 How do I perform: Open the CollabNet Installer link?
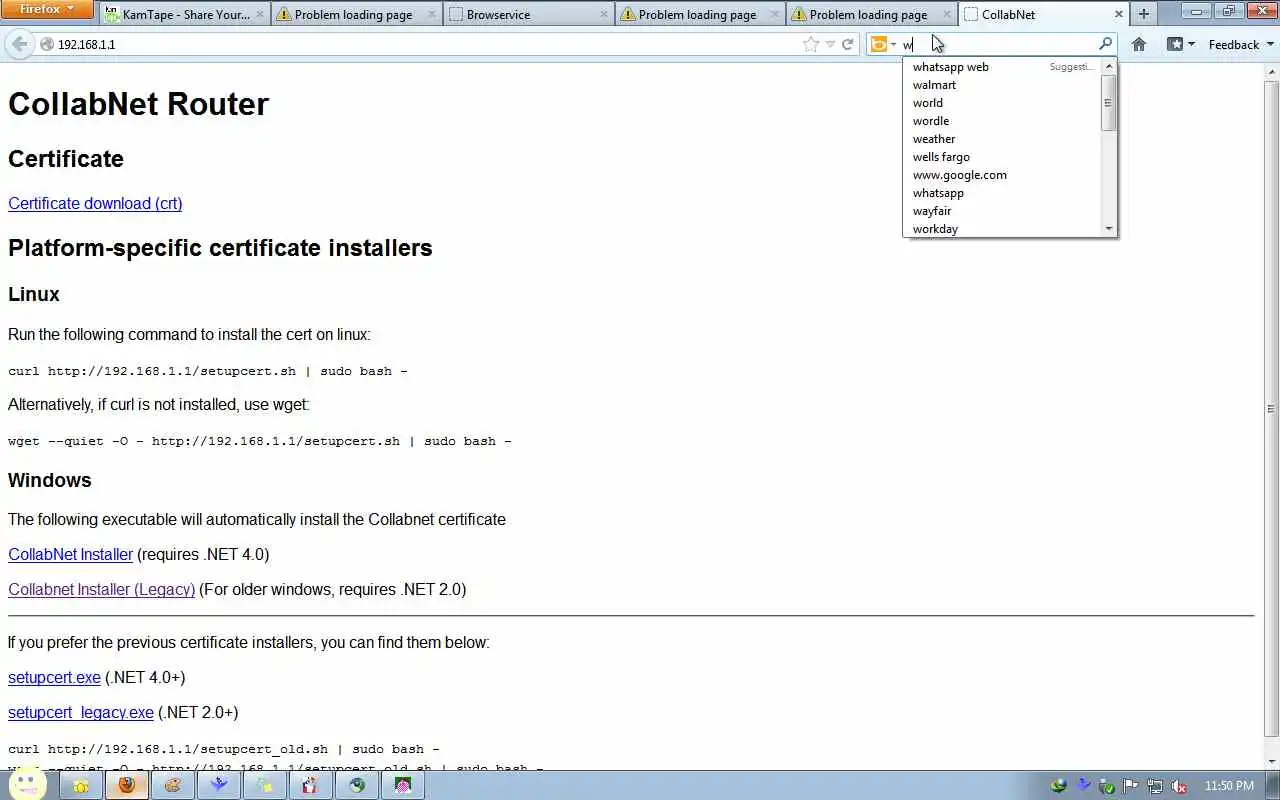[x=70, y=554]
